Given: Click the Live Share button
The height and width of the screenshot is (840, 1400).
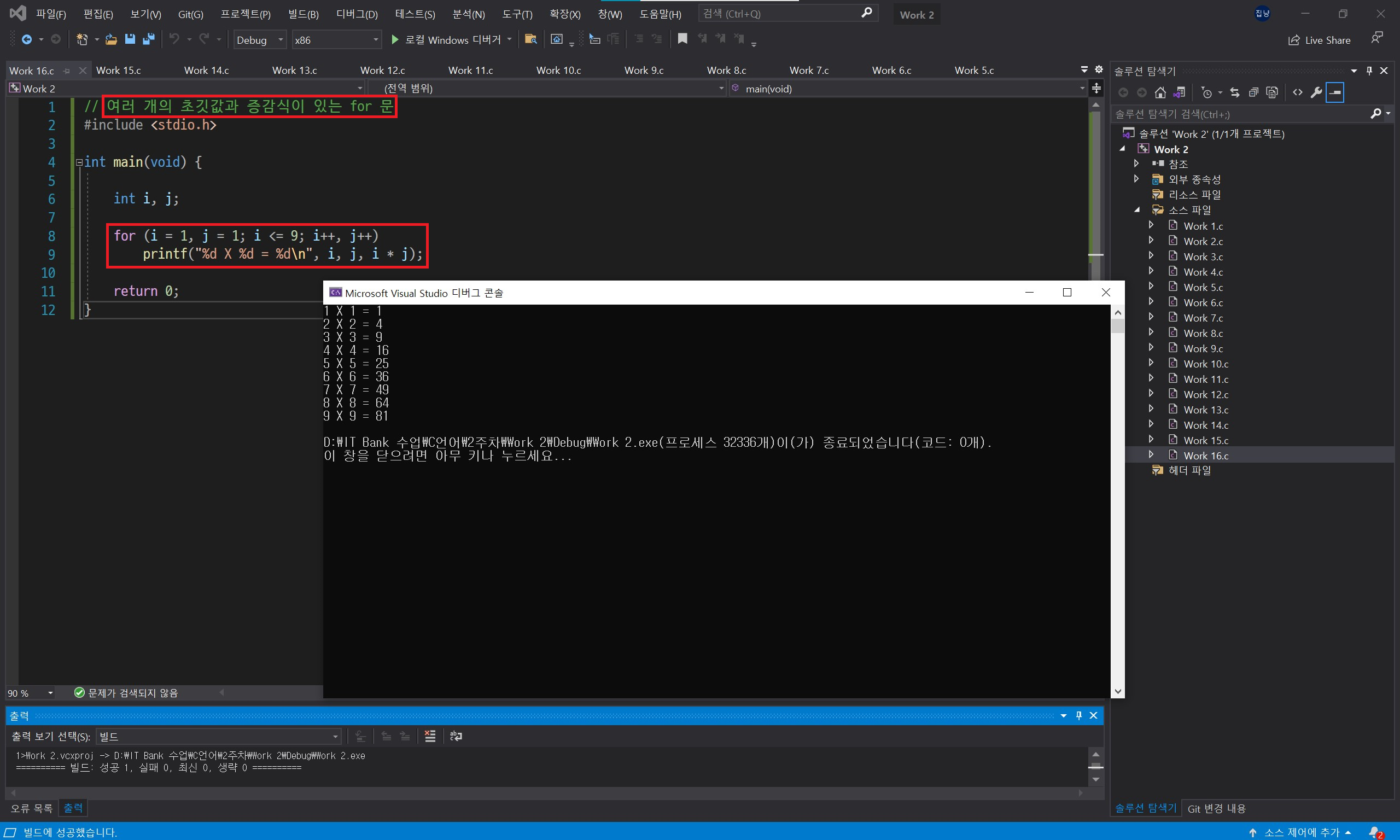Looking at the screenshot, I should (1319, 39).
